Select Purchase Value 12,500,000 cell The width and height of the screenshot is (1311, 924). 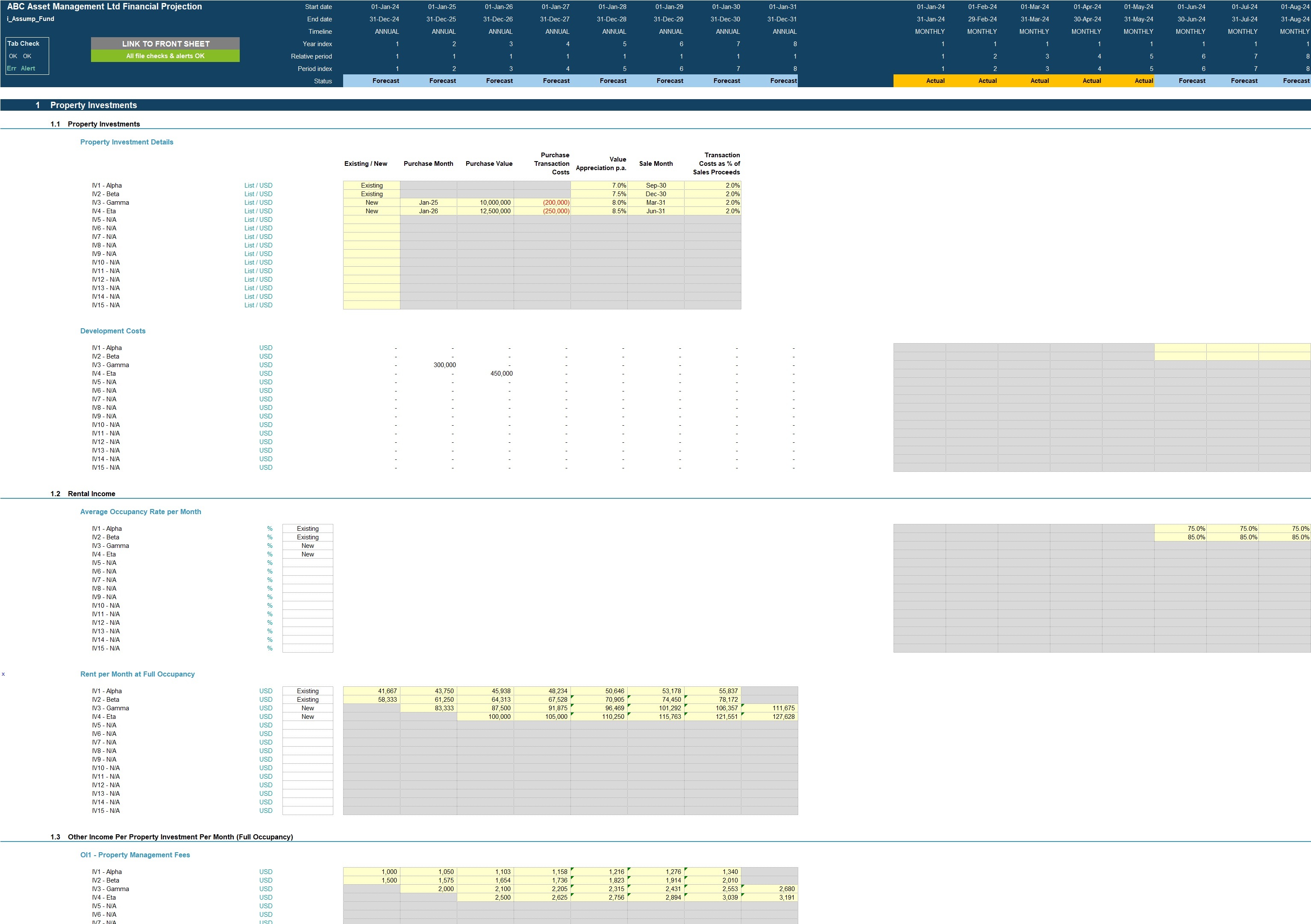point(485,211)
